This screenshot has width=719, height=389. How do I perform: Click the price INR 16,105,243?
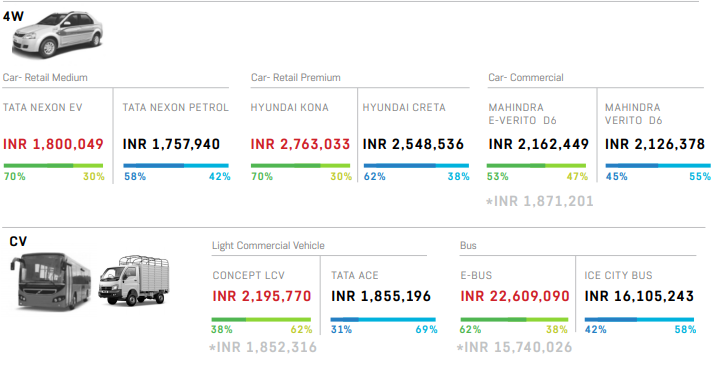[639, 296]
